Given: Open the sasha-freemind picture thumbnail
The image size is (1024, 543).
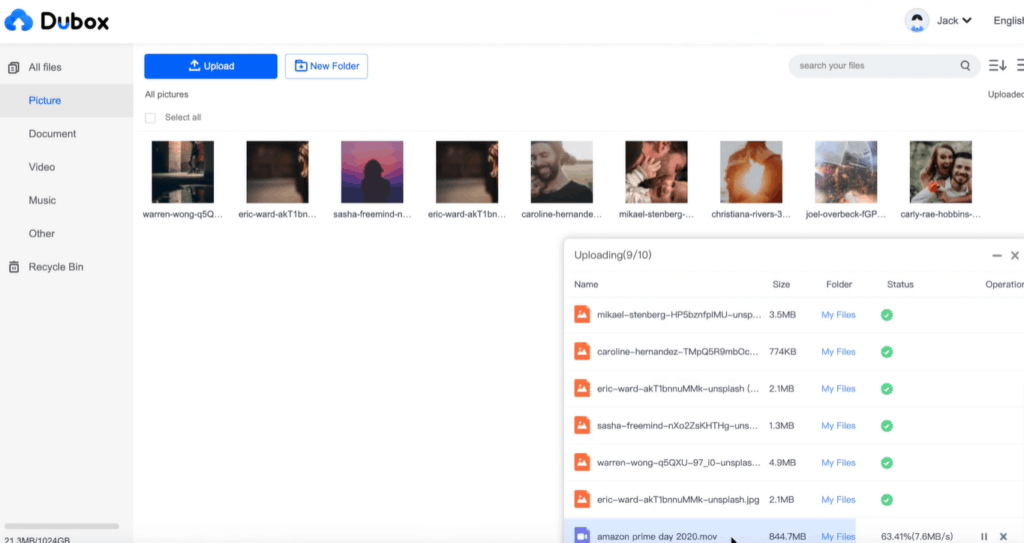Looking at the screenshot, I should pyautogui.click(x=372, y=172).
